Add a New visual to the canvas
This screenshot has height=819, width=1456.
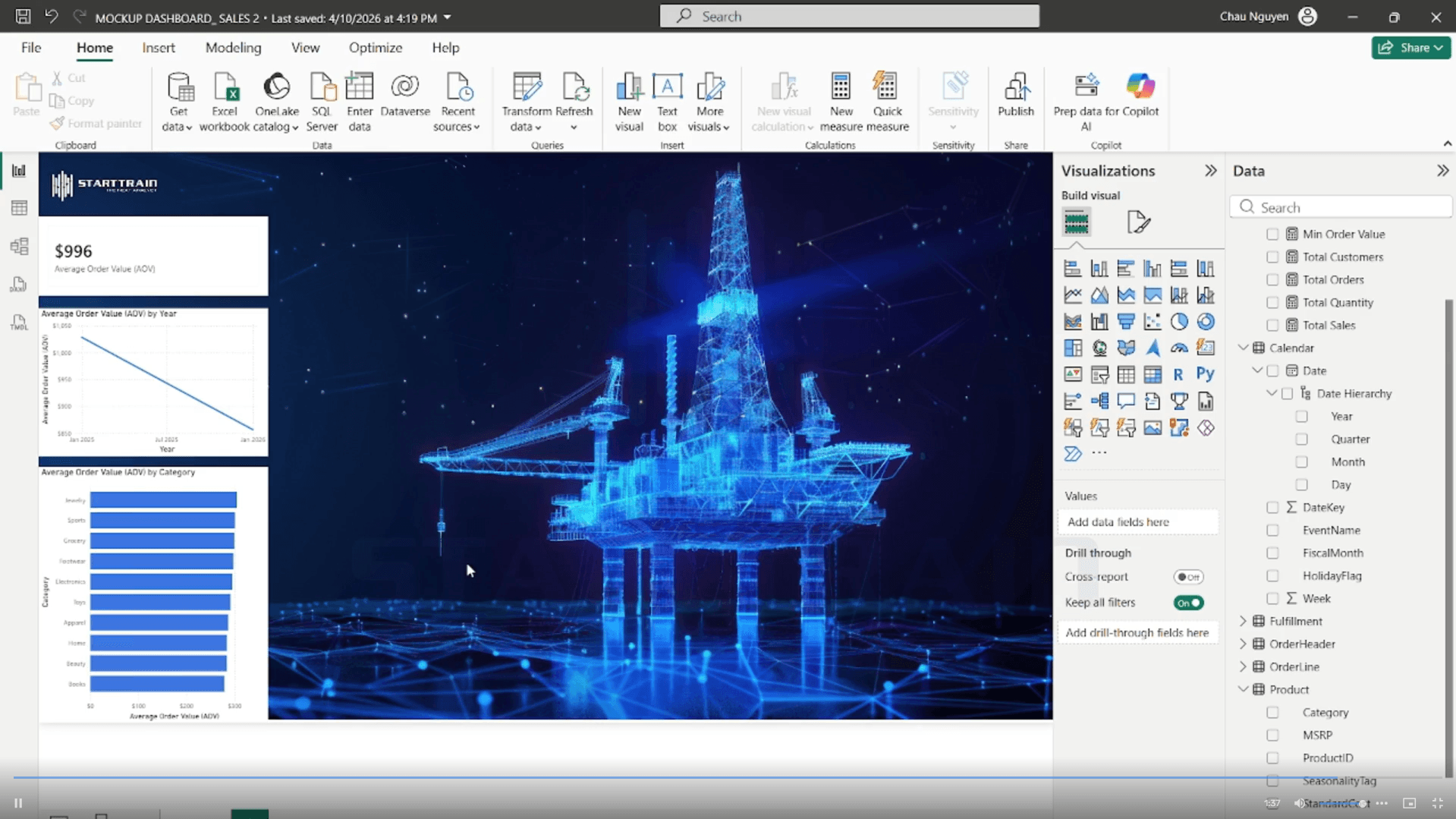coord(629,102)
